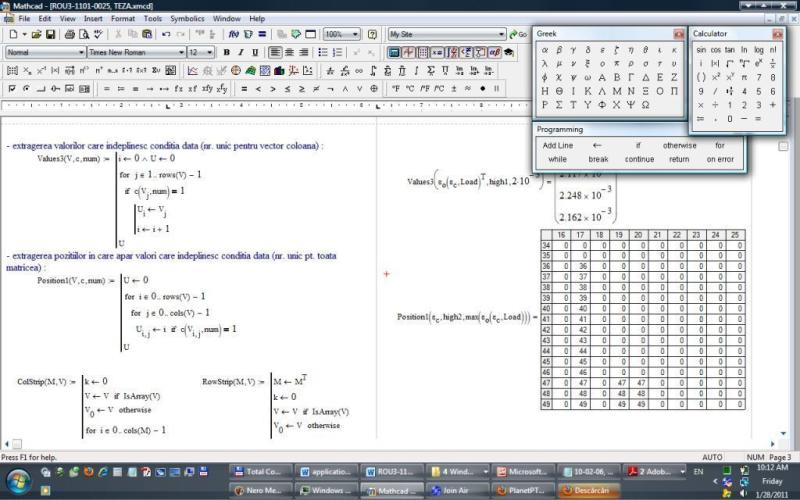
Task: Open the Times New Roman font dropdown
Action: (x=180, y=52)
